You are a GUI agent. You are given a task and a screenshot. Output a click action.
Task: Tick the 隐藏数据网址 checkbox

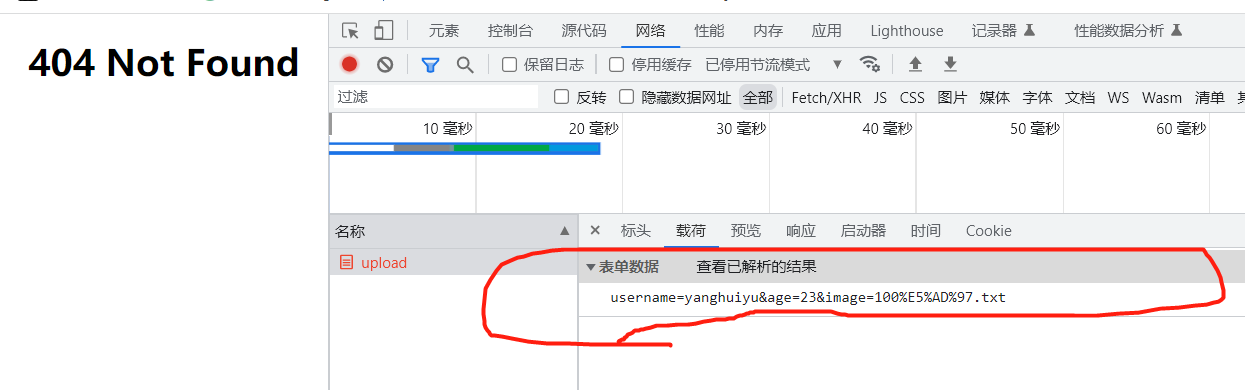pos(626,97)
